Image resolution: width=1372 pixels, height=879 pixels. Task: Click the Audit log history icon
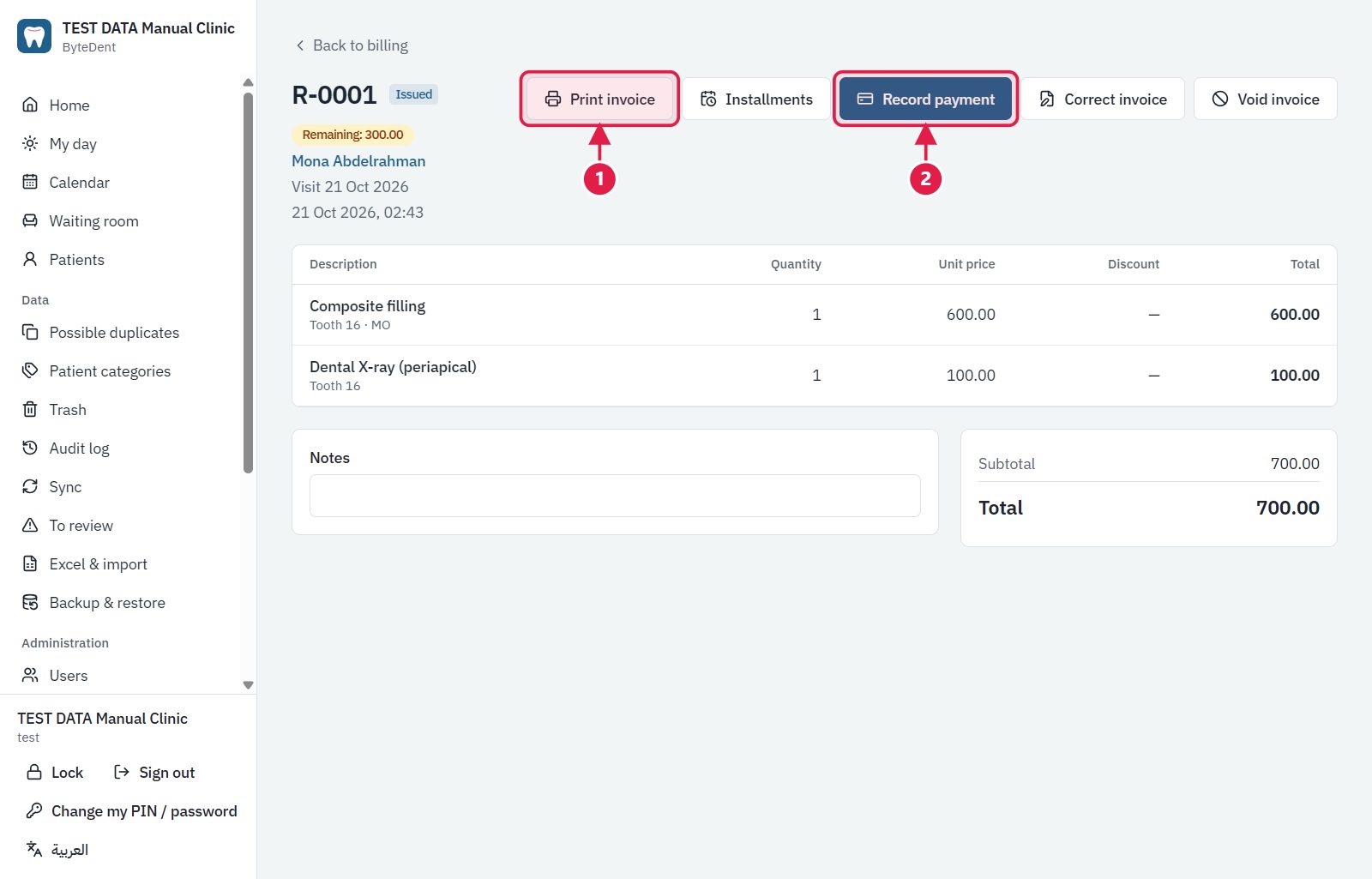[30, 448]
